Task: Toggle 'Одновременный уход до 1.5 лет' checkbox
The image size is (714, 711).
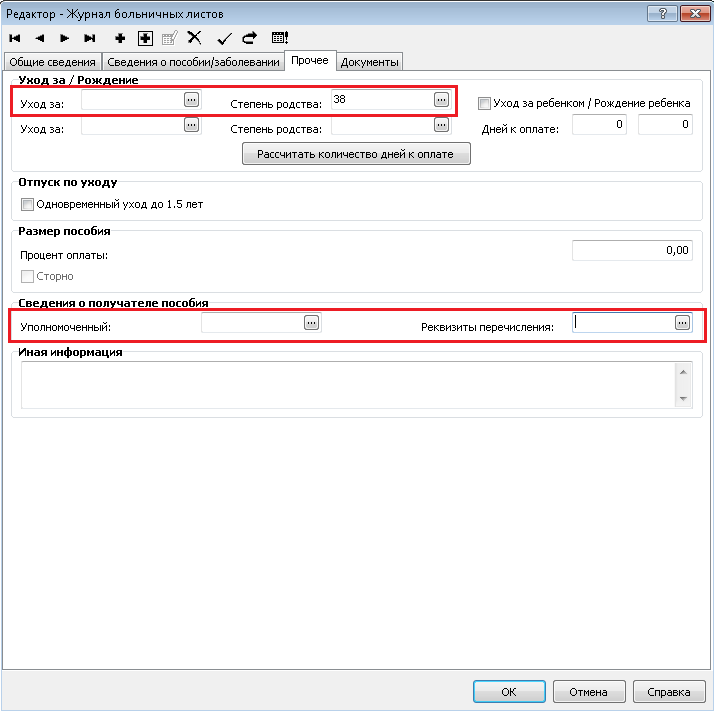Action: (x=27, y=204)
